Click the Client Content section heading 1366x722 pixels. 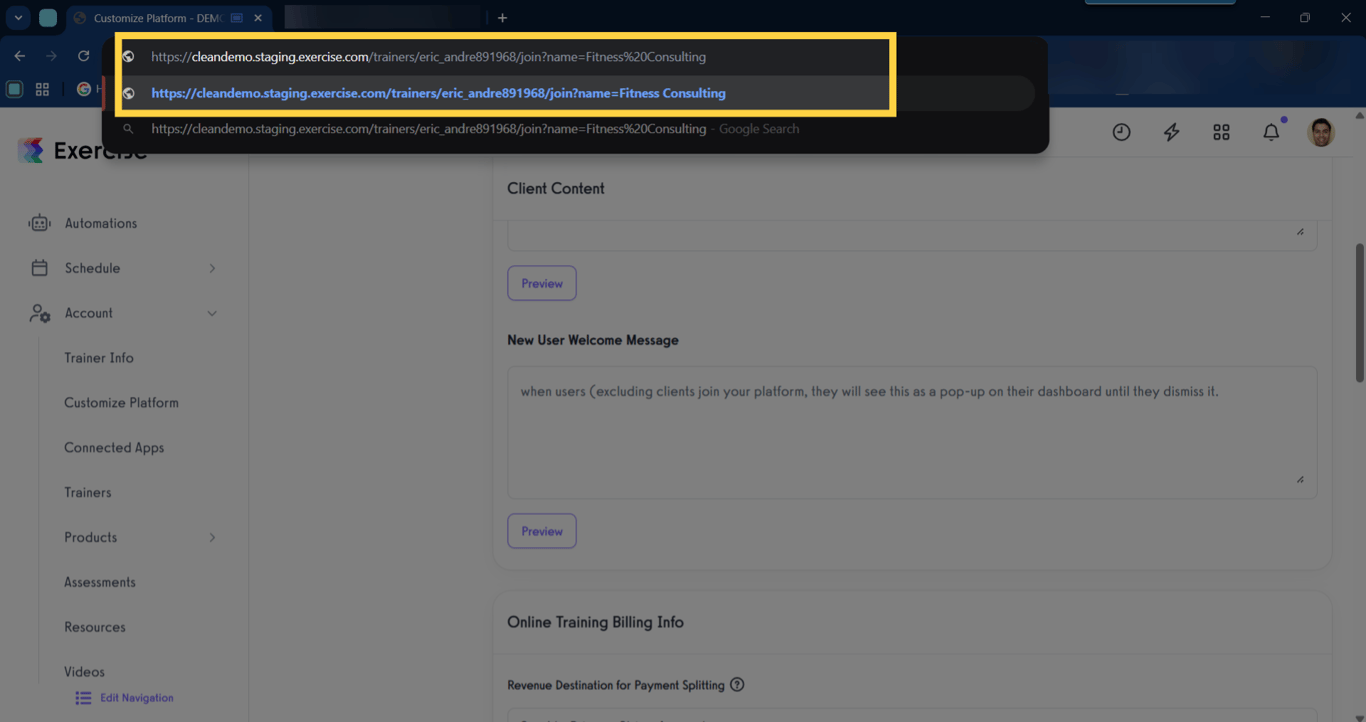(x=556, y=188)
